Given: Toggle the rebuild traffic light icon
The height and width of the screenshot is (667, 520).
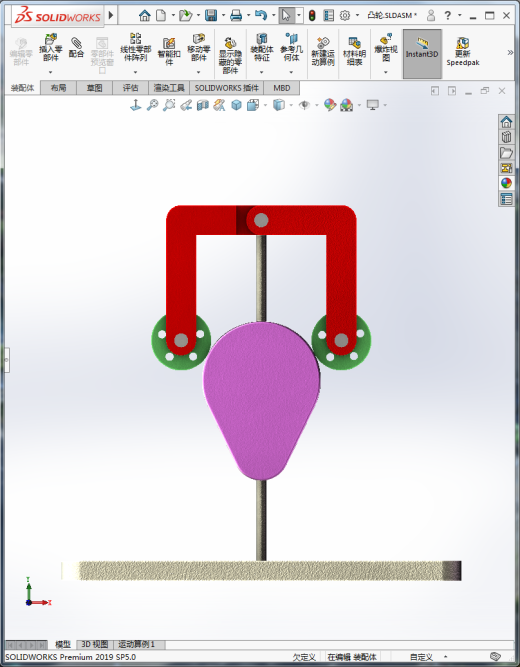Looking at the screenshot, I should [x=312, y=16].
